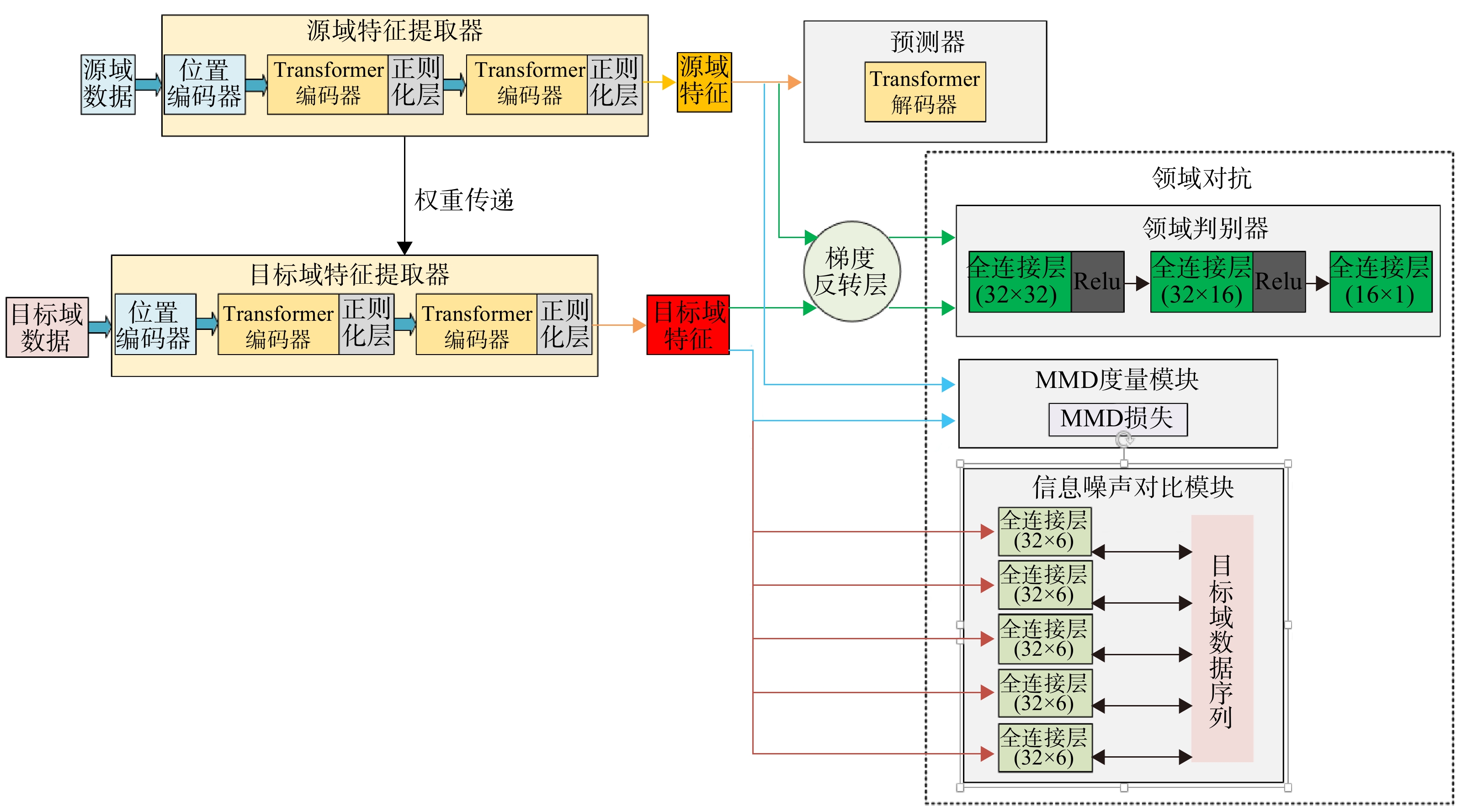Click the 全连接层 (32×16) green block
Viewport: 1457px width, 812px height.
[x=1202, y=281]
